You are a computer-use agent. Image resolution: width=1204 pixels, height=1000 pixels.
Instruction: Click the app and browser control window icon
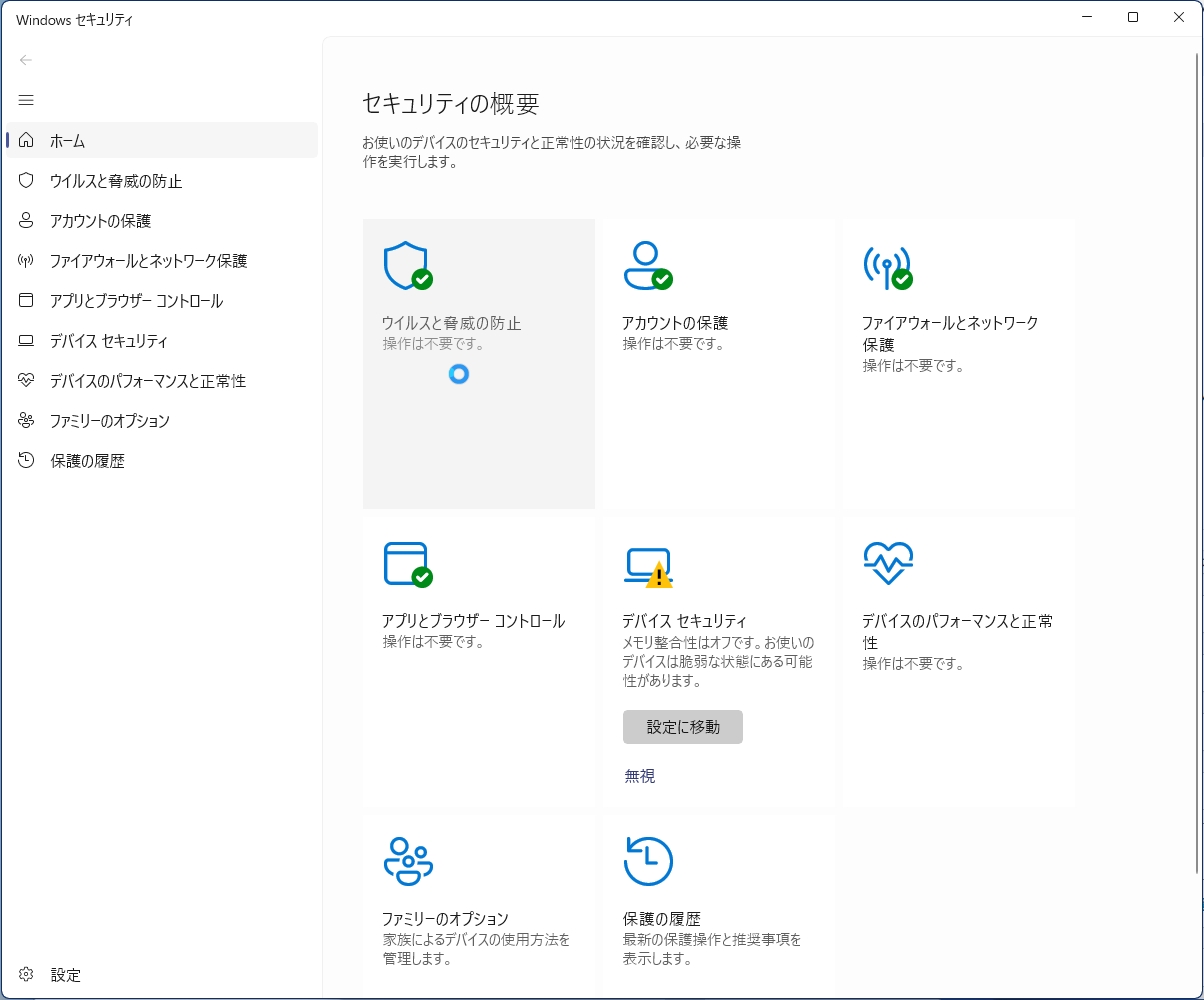click(x=407, y=564)
